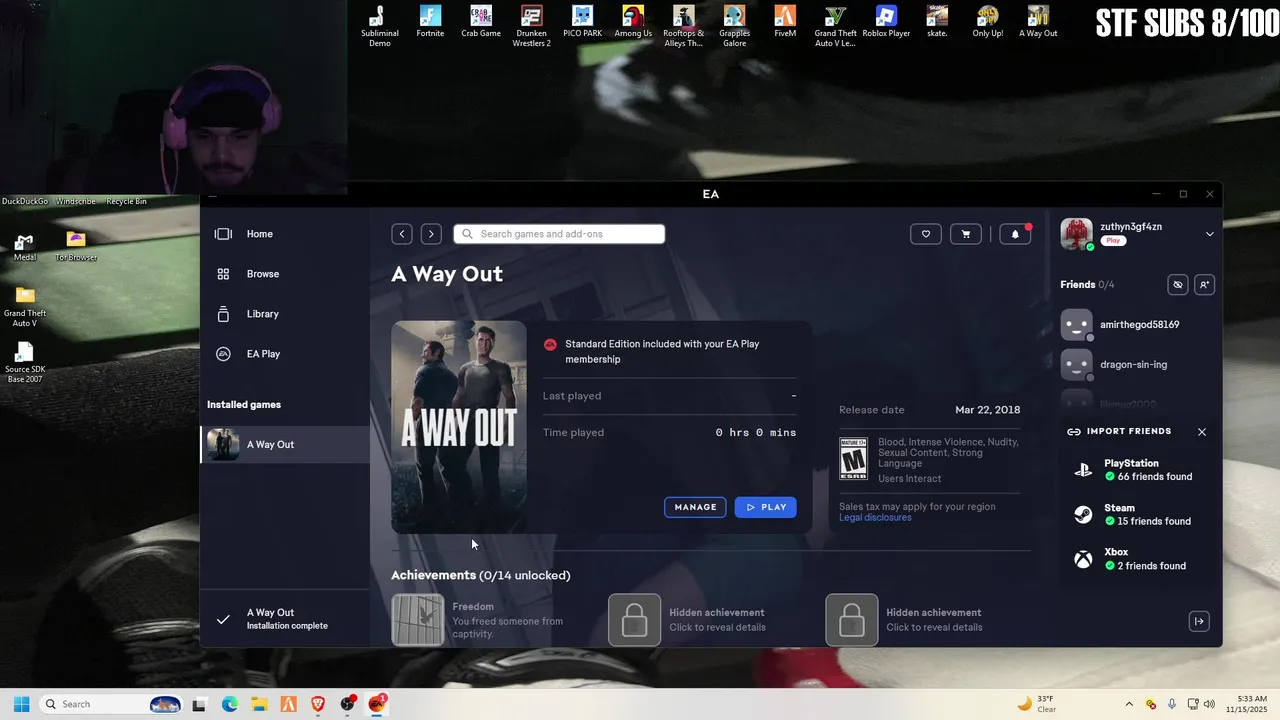Expand the zuthyn3gf4zn account dropdown
This screenshot has width=1280, height=720.
[1209, 234]
